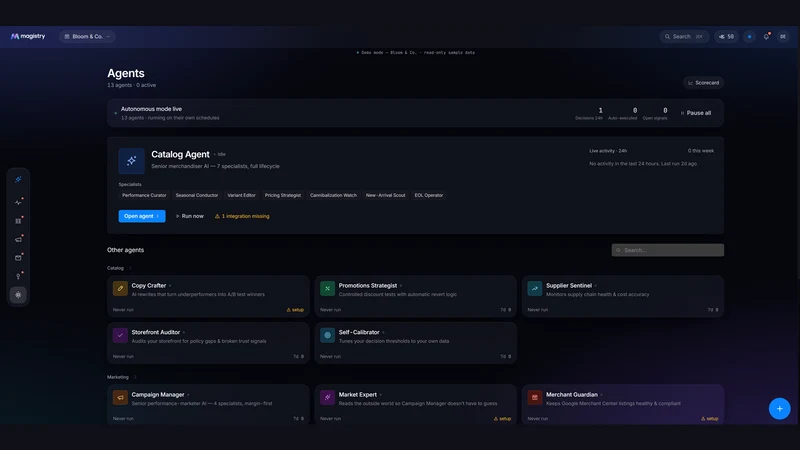Click the Scorecard chart icon
The image size is (800, 450).
[690, 83]
